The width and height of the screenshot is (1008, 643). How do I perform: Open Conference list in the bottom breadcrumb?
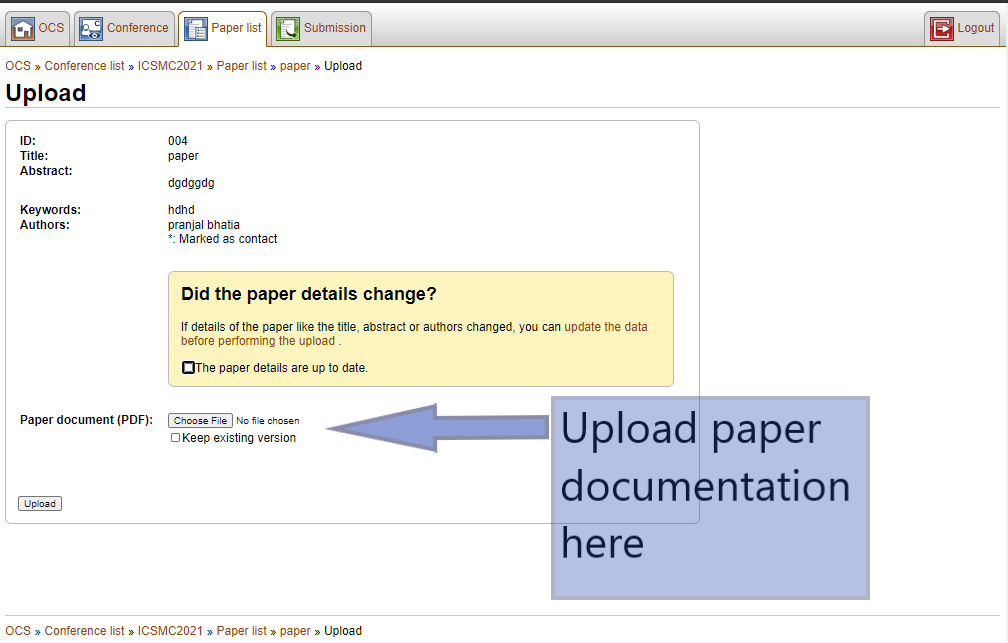pyautogui.click(x=84, y=631)
